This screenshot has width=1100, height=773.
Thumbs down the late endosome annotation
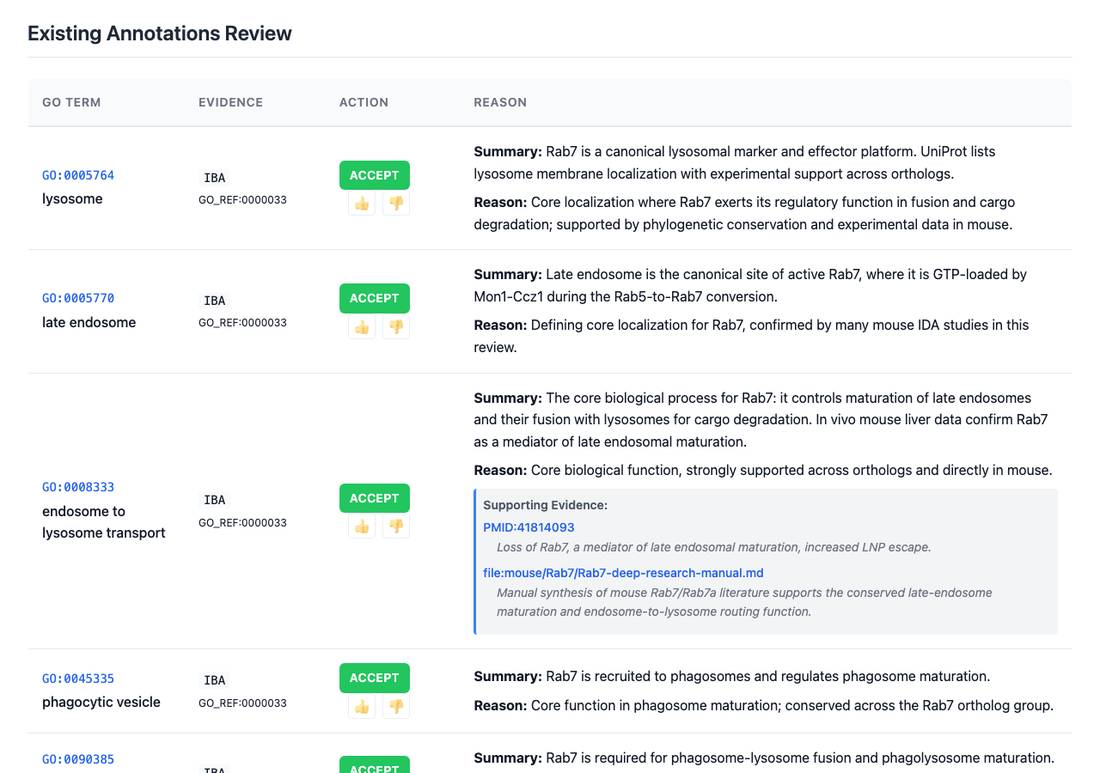tap(396, 327)
